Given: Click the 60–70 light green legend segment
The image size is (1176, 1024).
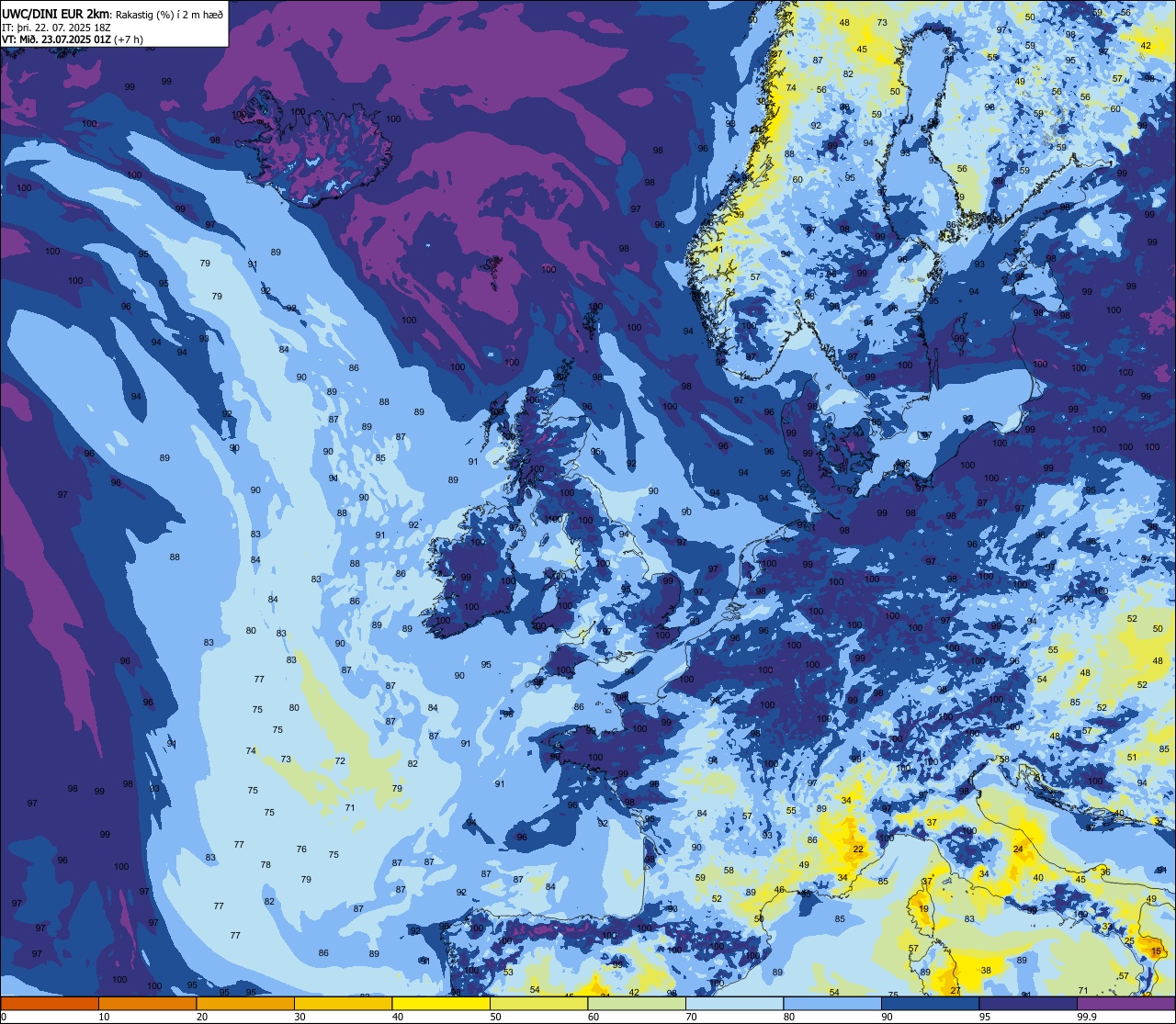Looking at the screenshot, I should tap(637, 1003).
